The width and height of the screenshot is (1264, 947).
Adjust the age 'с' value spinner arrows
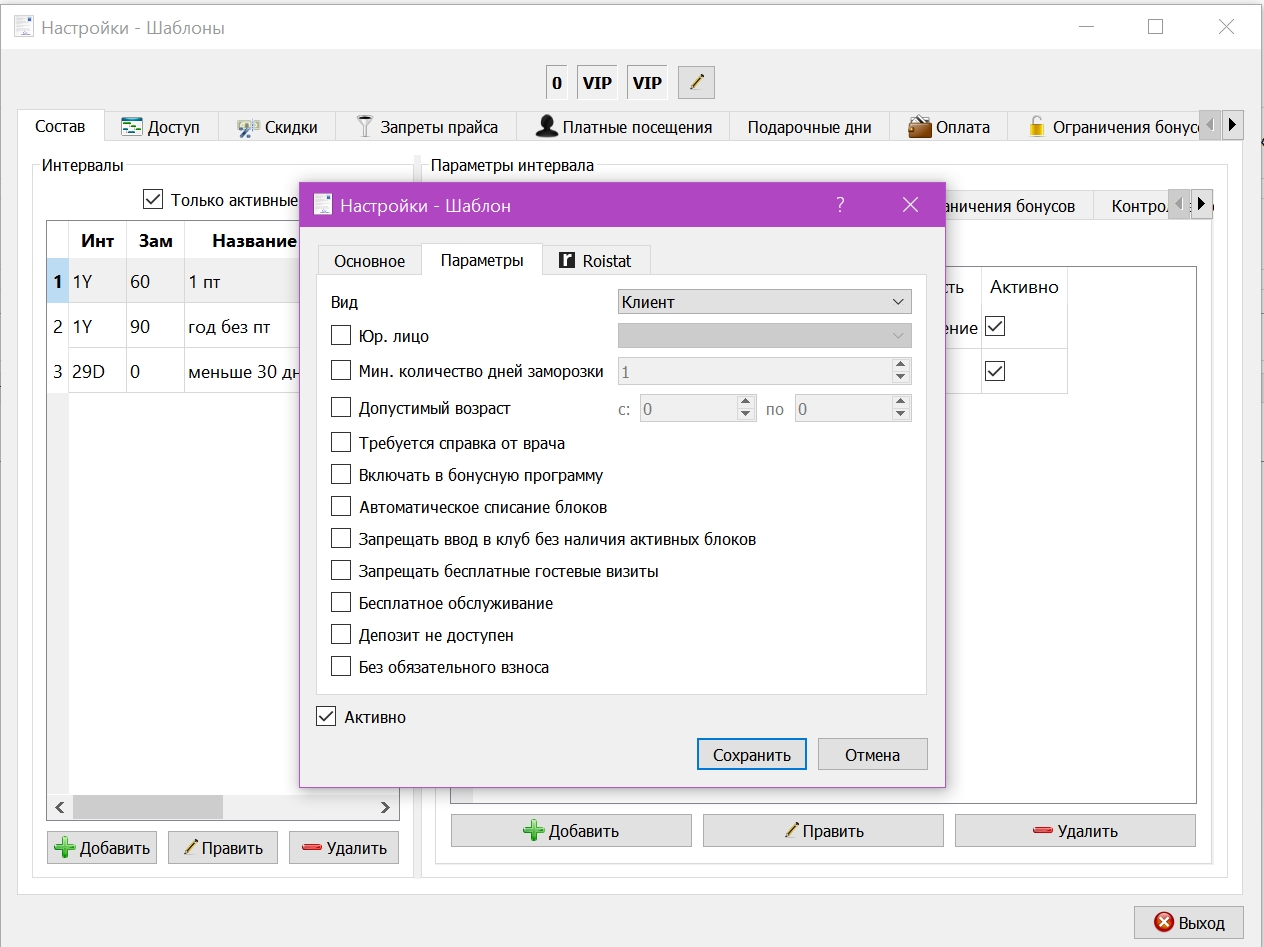tap(745, 408)
